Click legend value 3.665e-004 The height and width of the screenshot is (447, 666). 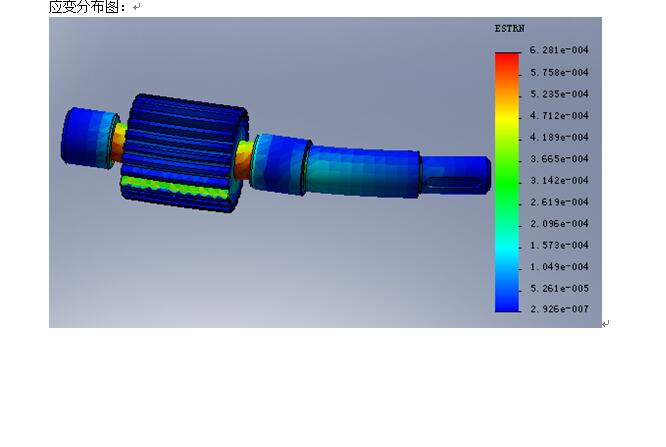(x=559, y=159)
